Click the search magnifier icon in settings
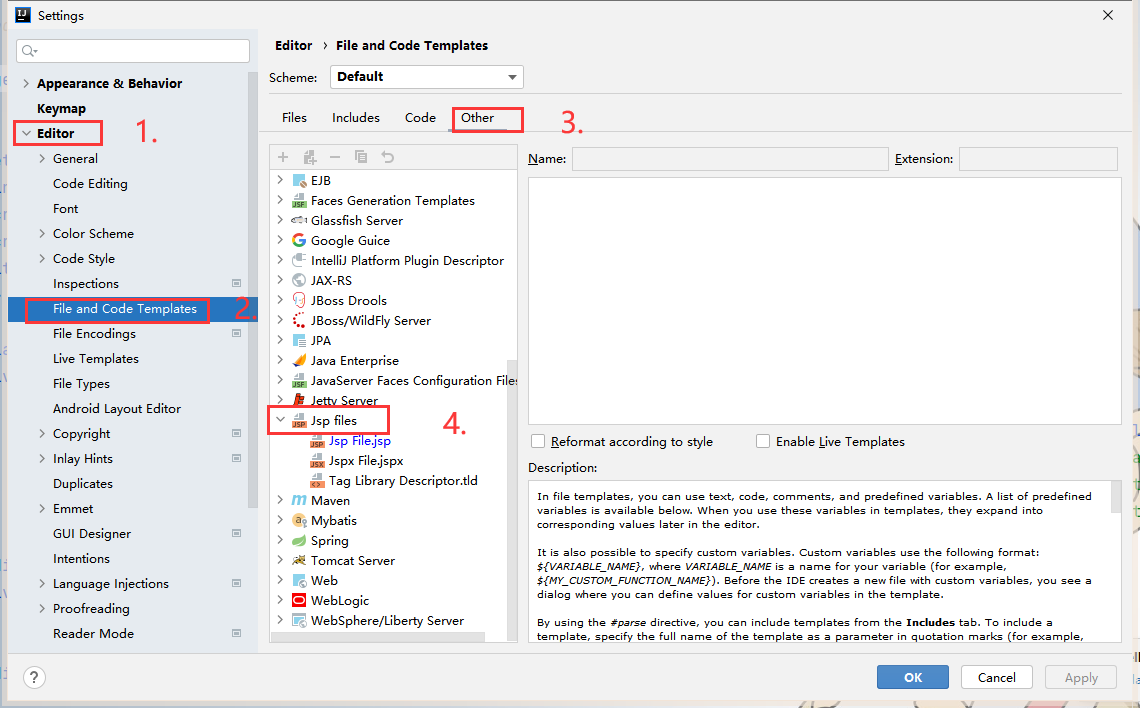This screenshot has width=1140, height=708. 29,51
